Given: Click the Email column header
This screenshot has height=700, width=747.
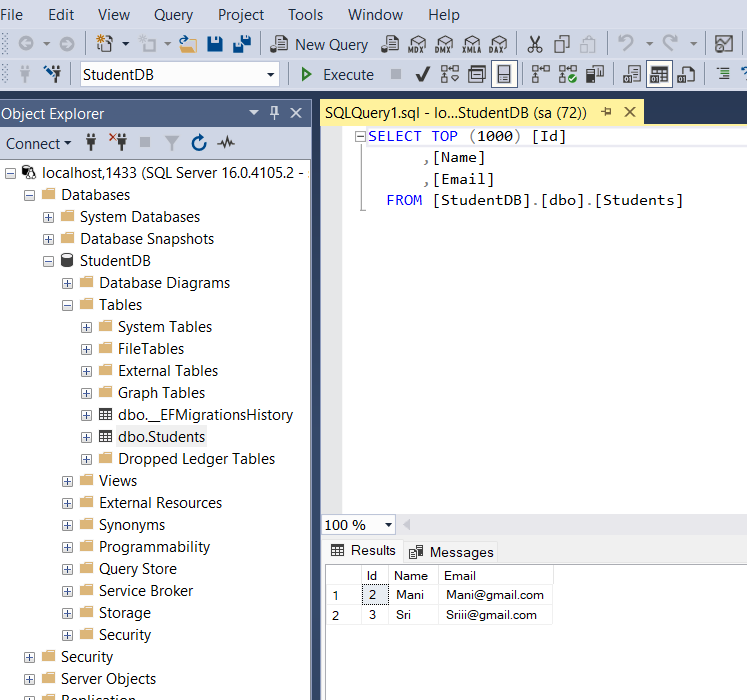Looking at the screenshot, I should point(495,576).
